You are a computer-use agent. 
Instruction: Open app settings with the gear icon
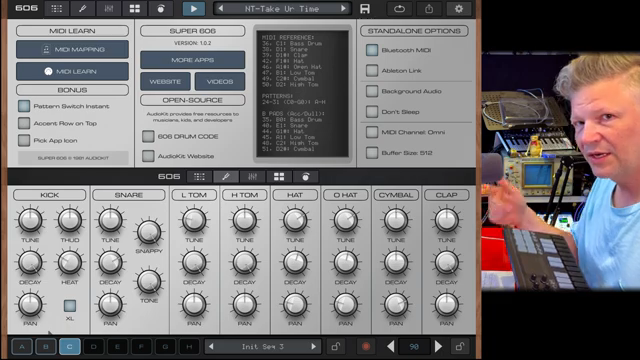click(x=459, y=9)
